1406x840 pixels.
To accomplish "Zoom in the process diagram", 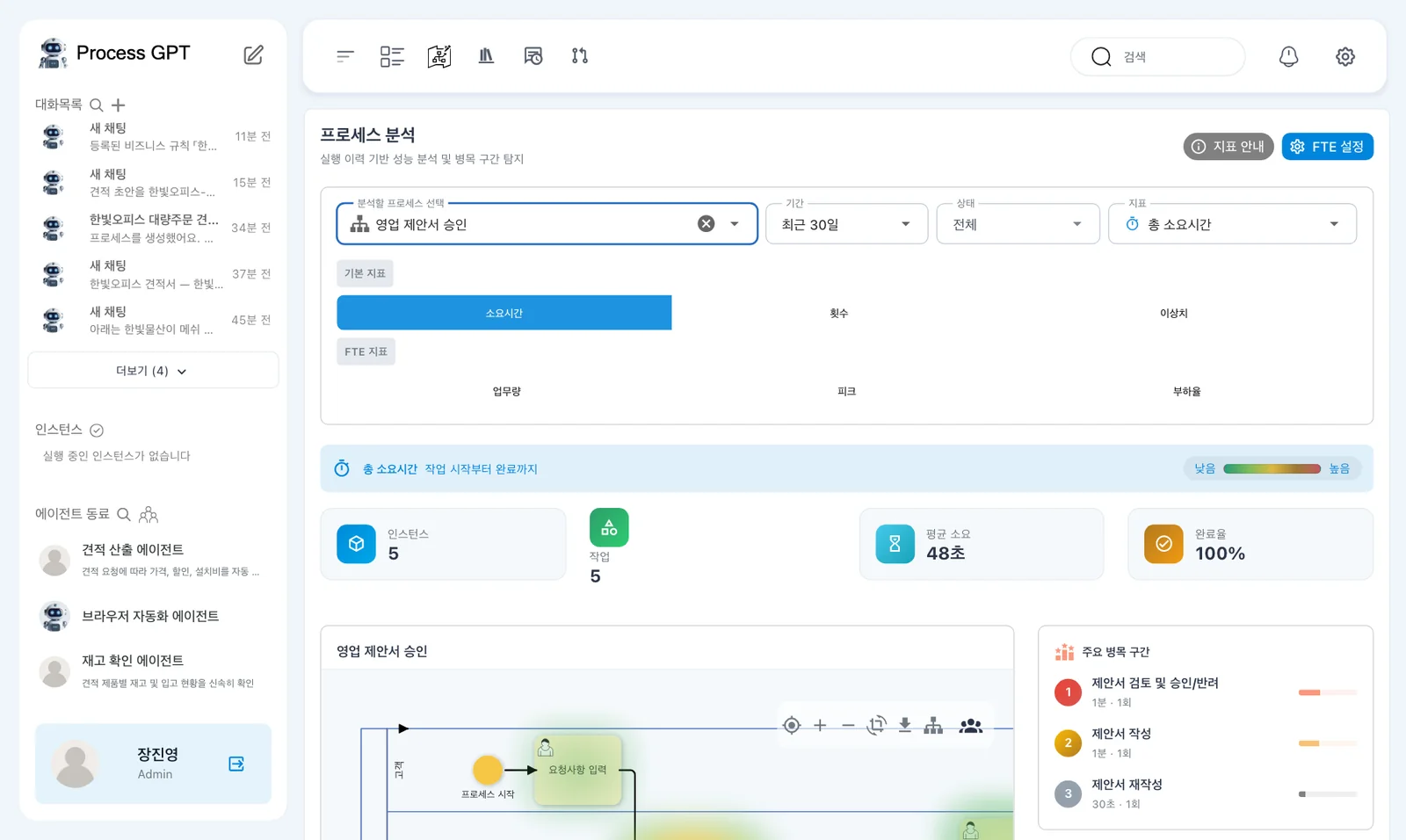I will (820, 726).
